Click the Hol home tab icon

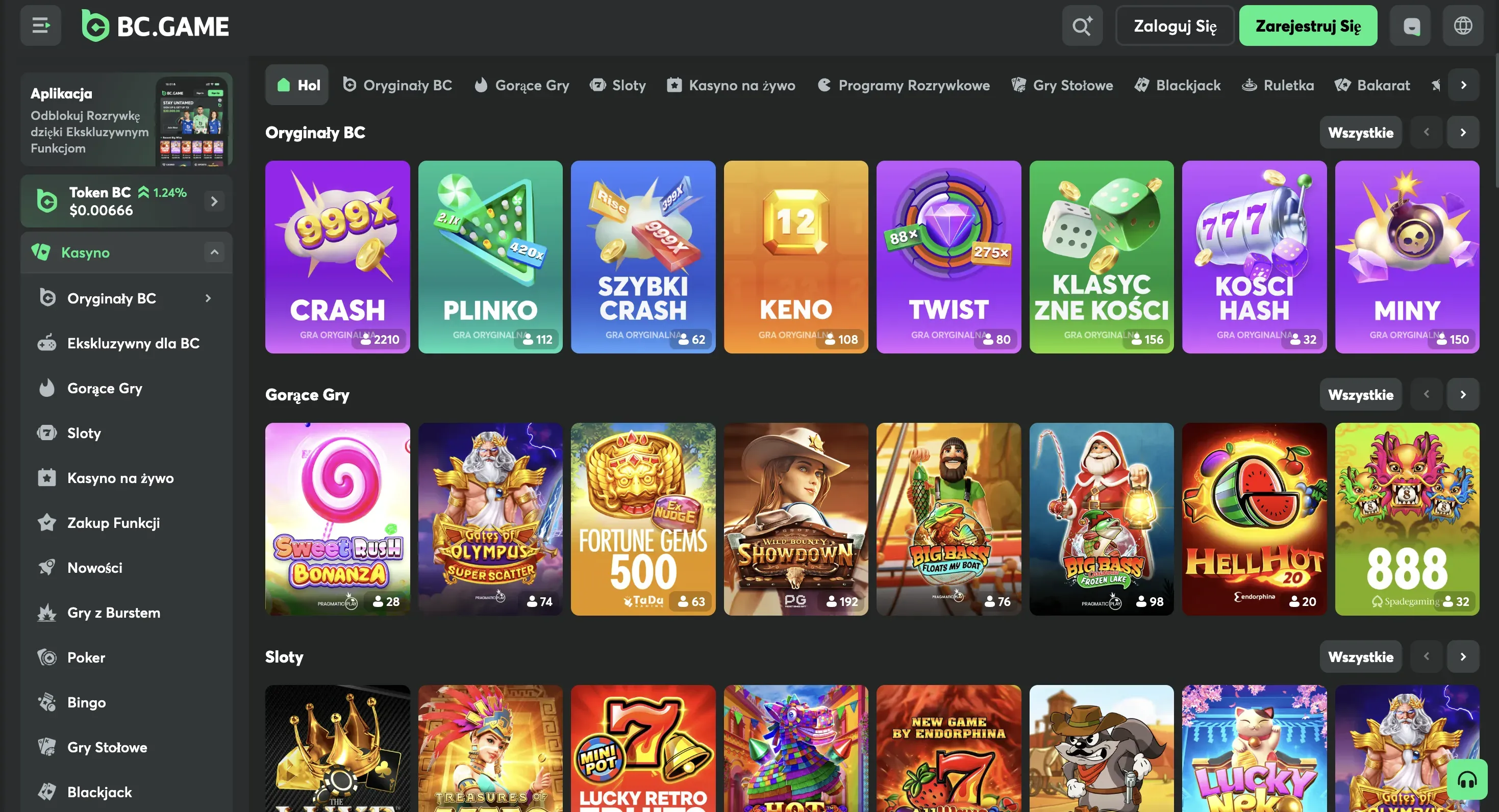coord(283,85)
